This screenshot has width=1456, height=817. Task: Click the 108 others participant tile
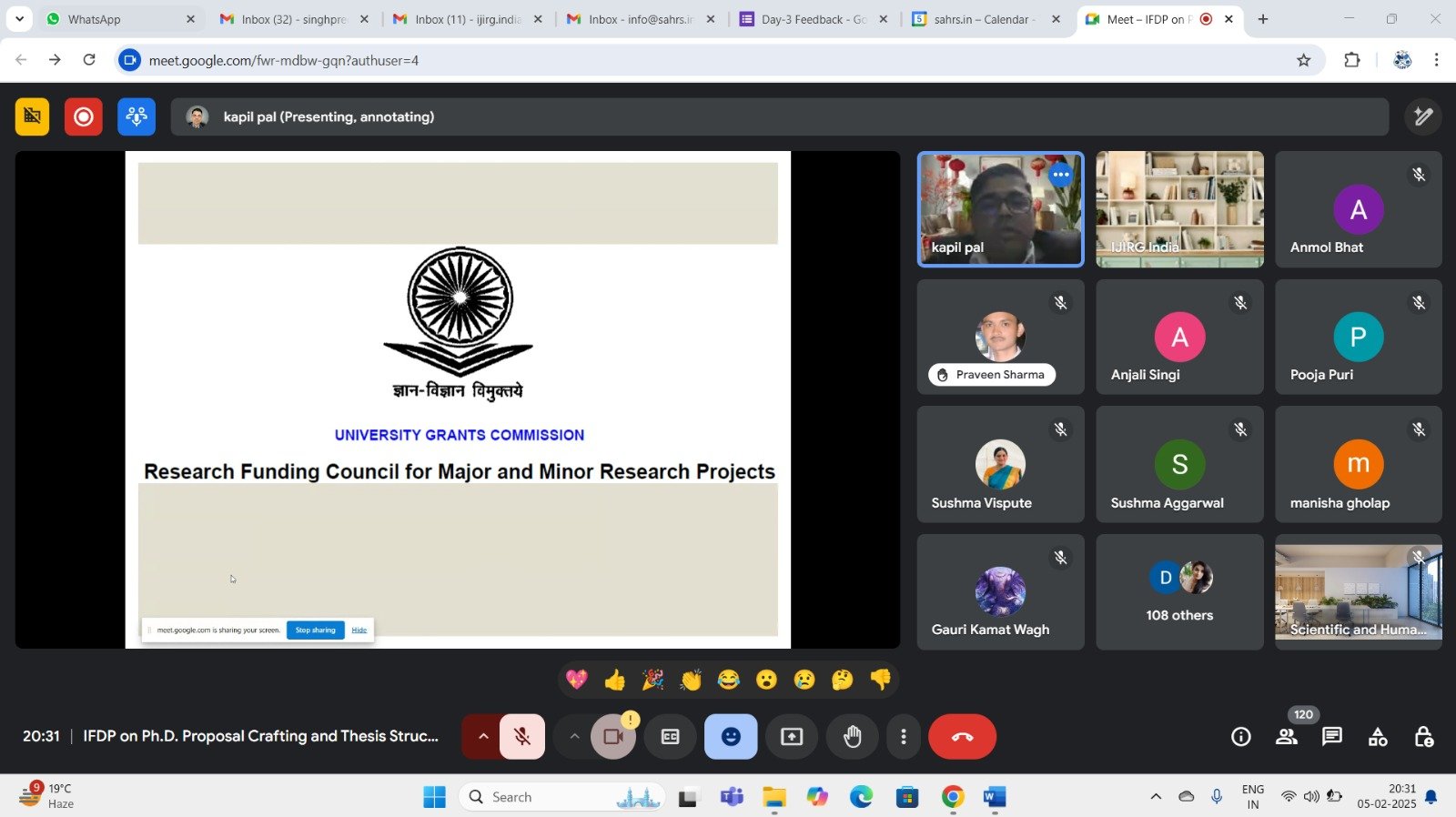pos(1179,592)
